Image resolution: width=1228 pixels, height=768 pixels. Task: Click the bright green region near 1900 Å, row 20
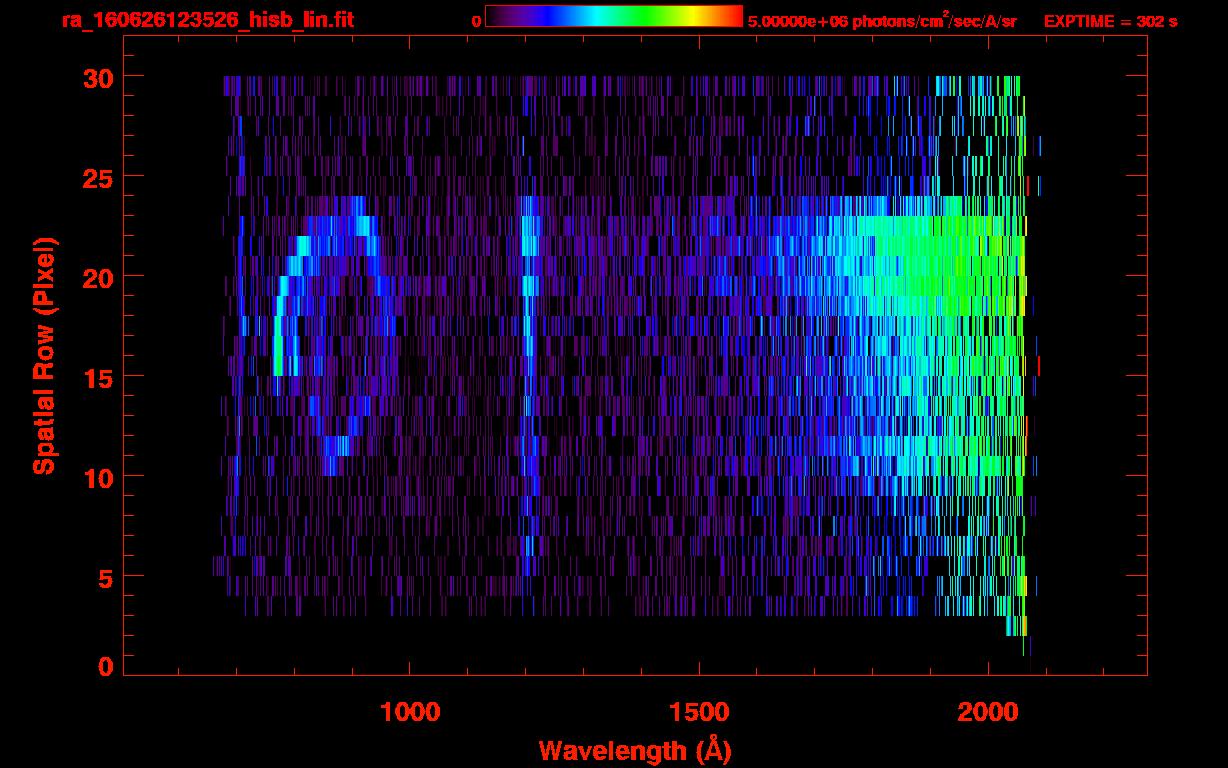pos(930,277)
